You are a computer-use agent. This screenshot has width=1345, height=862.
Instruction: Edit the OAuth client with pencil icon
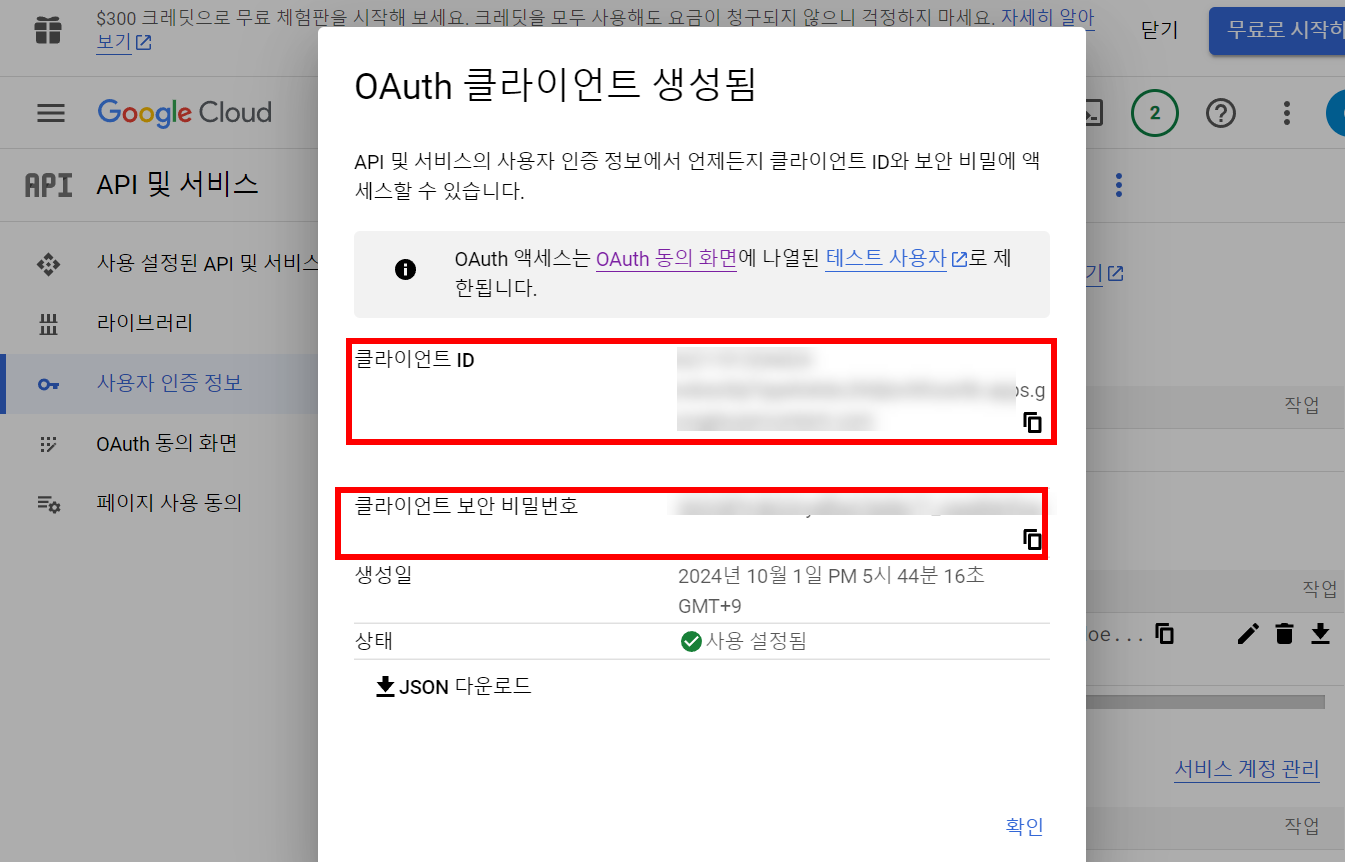pos(1247,633)
